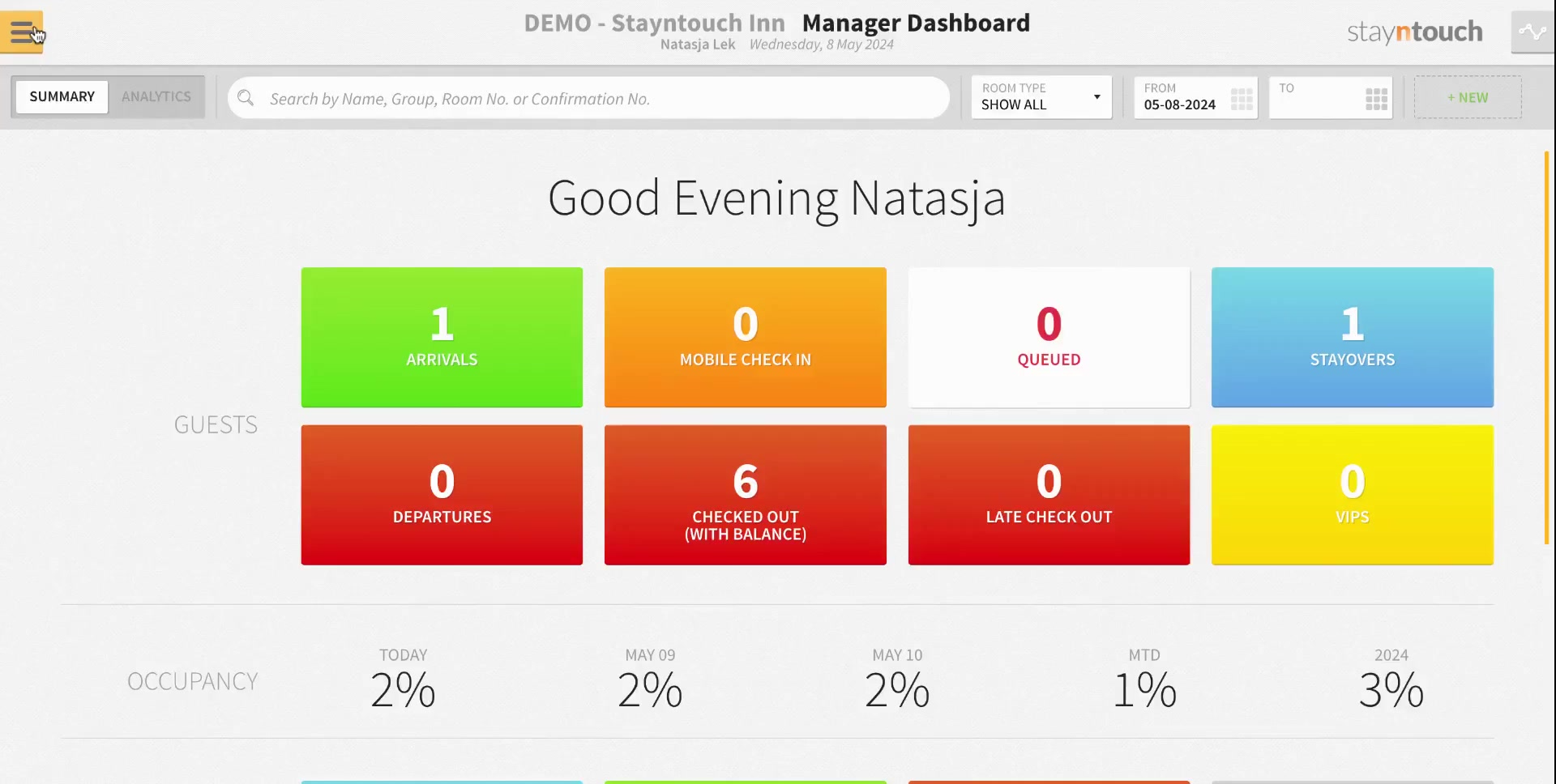Open the Stayovers tile

click(1353, 337)
